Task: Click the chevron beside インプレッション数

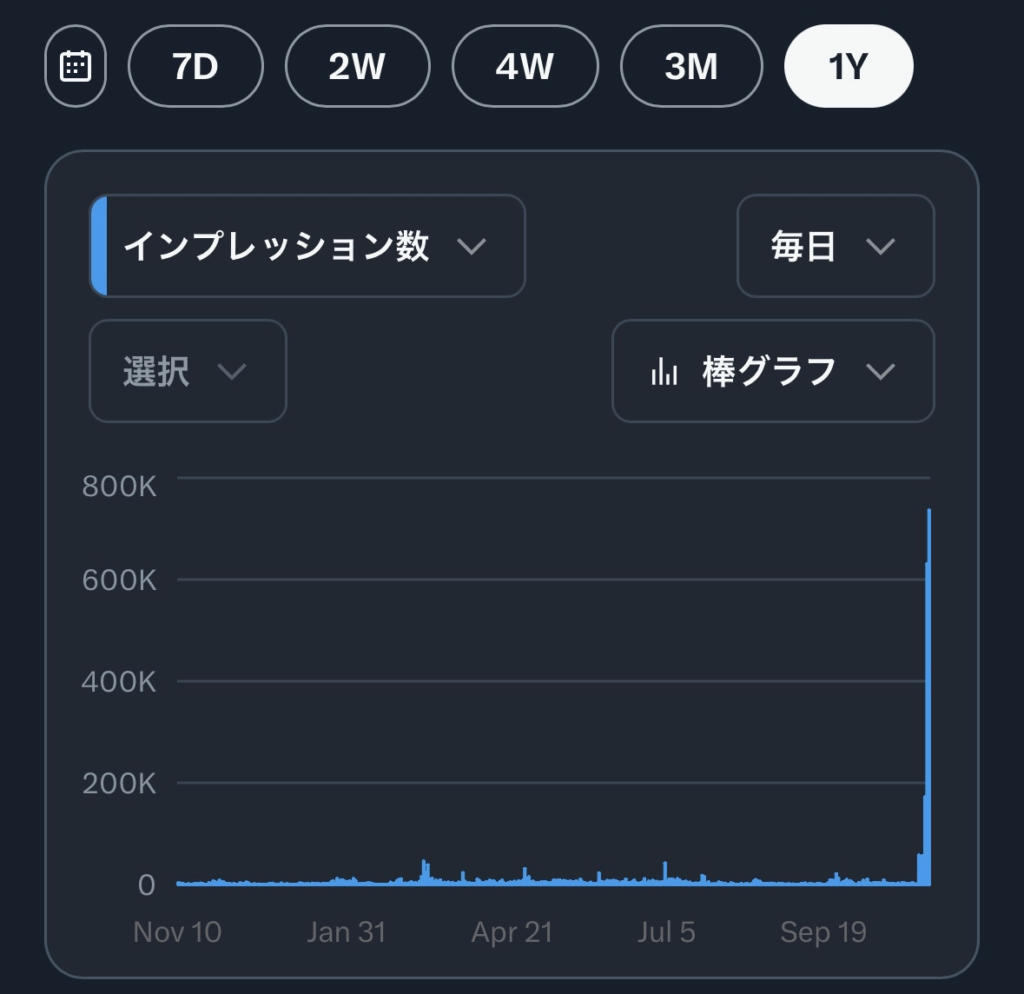Action: 471,246
